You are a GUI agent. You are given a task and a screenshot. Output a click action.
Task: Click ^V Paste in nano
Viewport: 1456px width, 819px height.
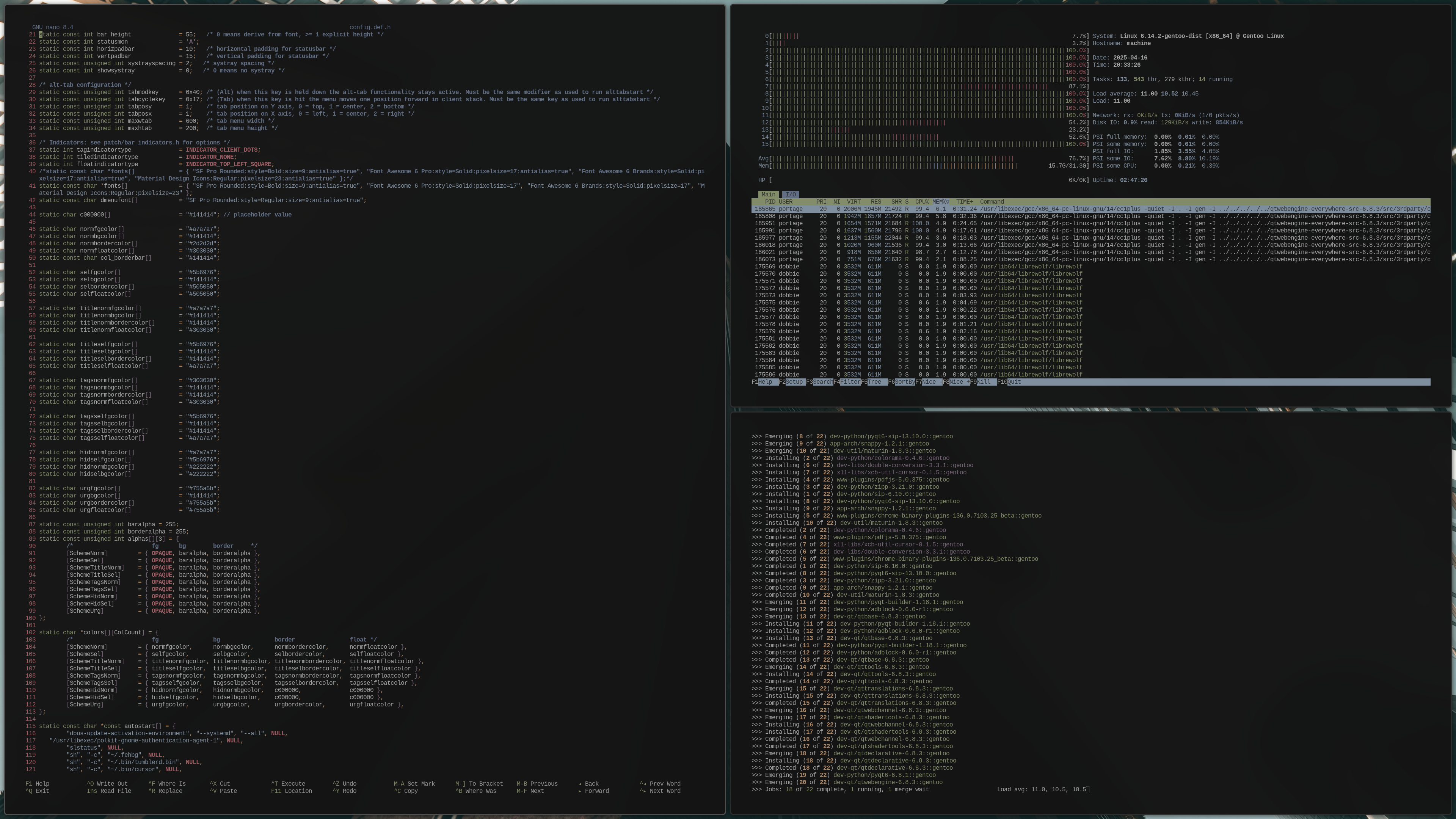pyautogui.click(x=223, y=791)
